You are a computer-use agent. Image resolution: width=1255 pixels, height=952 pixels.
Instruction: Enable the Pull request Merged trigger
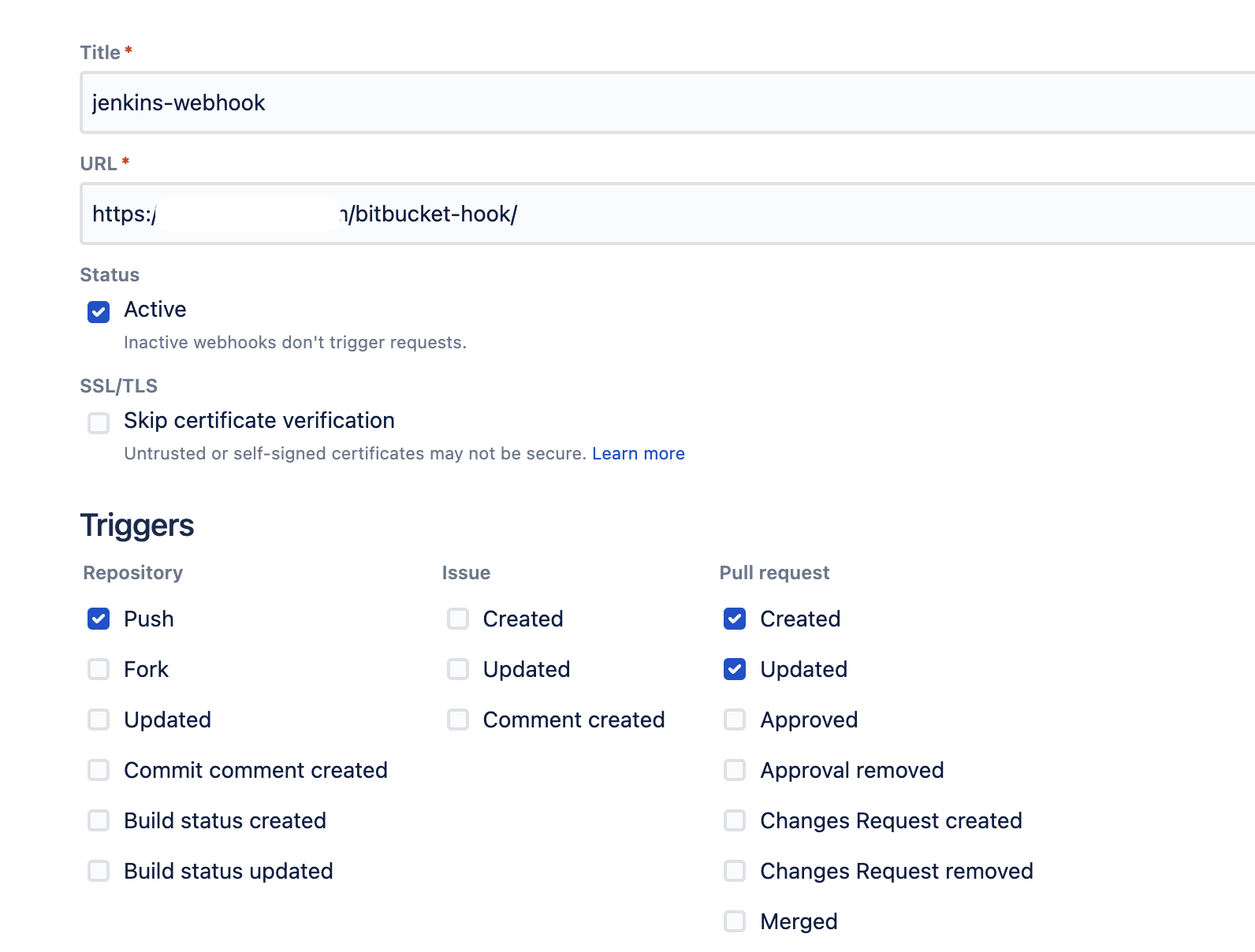[735, 922]
